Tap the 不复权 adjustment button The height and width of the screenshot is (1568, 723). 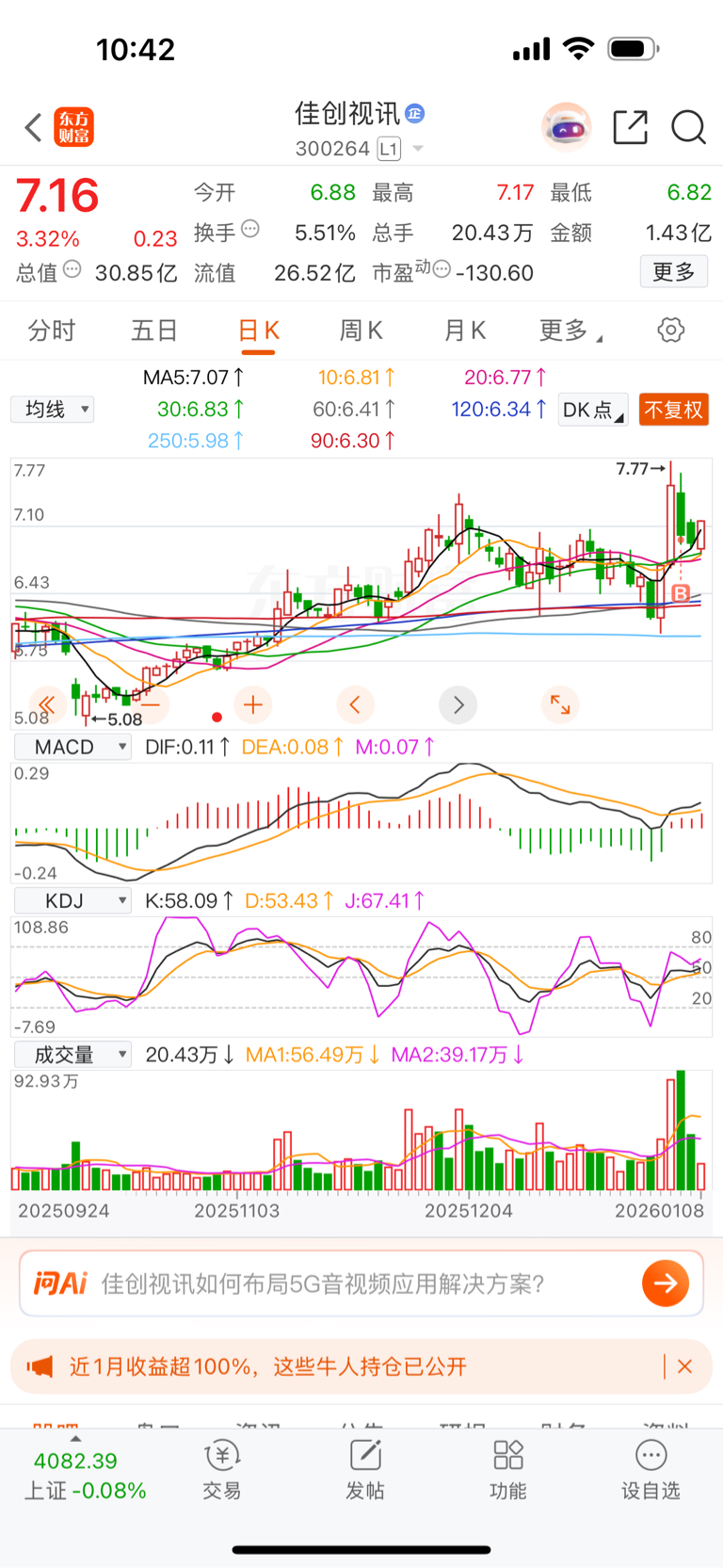(x=673, y=411)
